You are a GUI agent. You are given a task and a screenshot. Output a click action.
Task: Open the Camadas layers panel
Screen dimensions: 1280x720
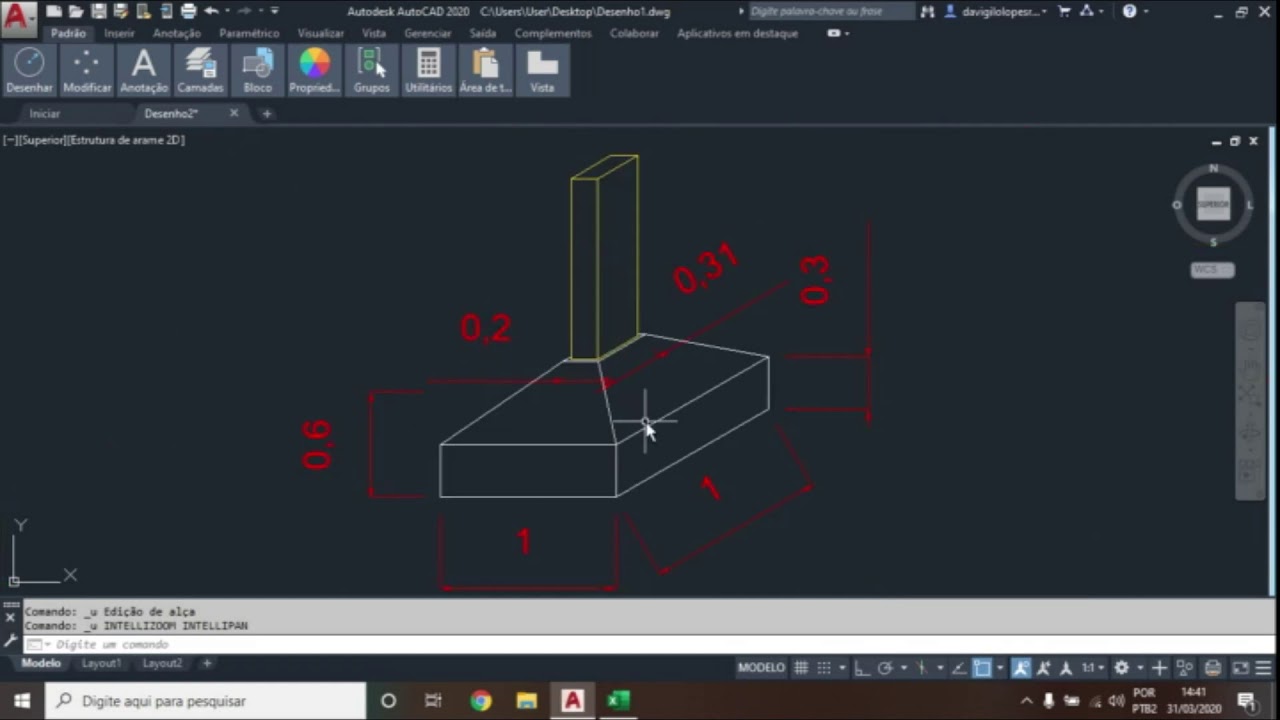200,70
